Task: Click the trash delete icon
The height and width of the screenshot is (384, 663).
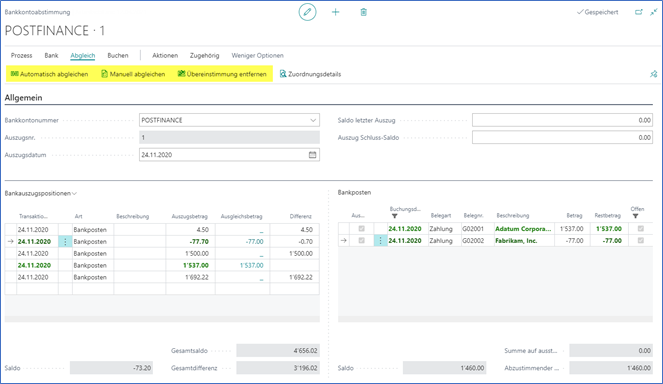Action: tap(363, 12)
